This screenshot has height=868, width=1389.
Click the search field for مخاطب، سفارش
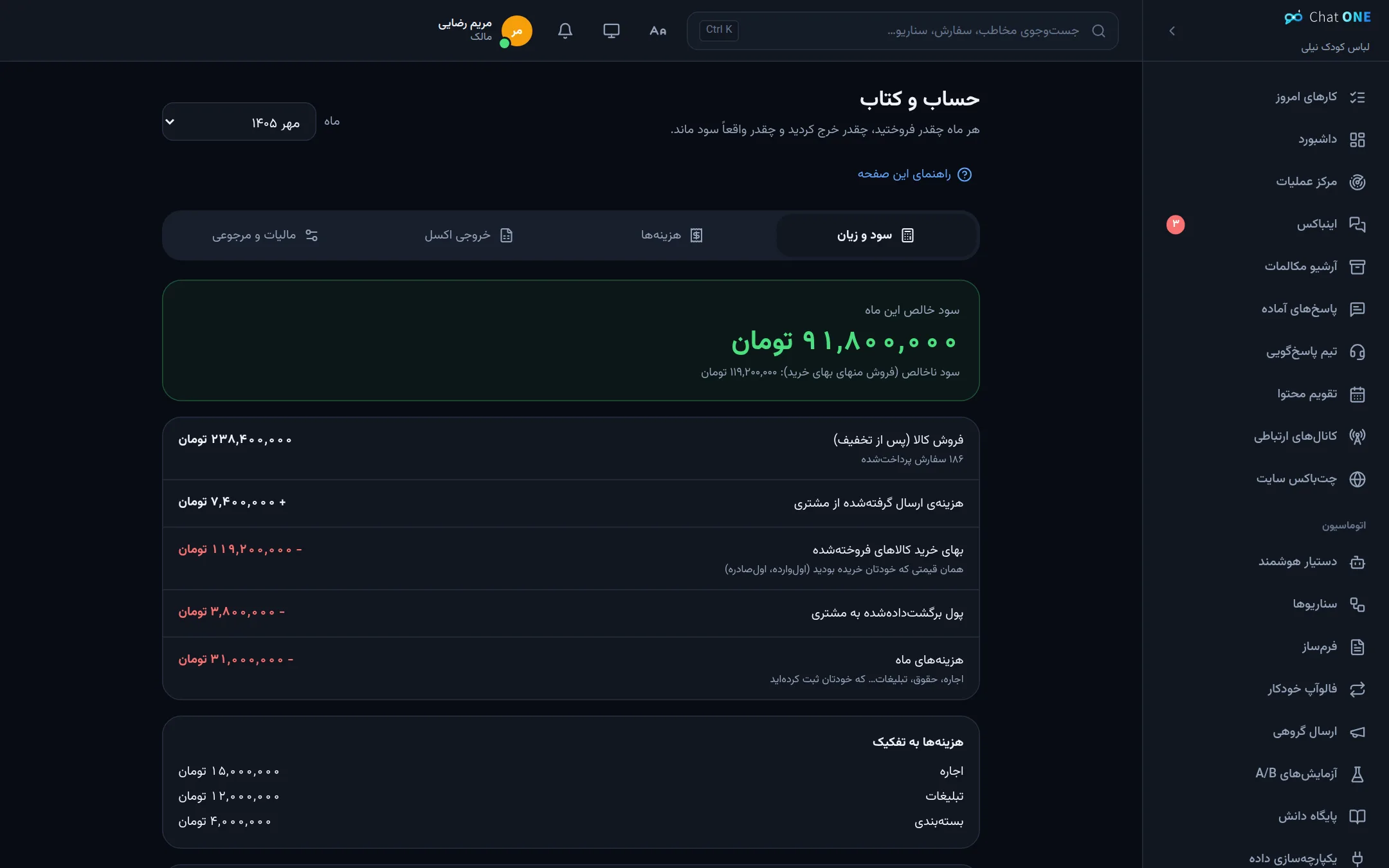pyautogui.click(x=903, y=31)
